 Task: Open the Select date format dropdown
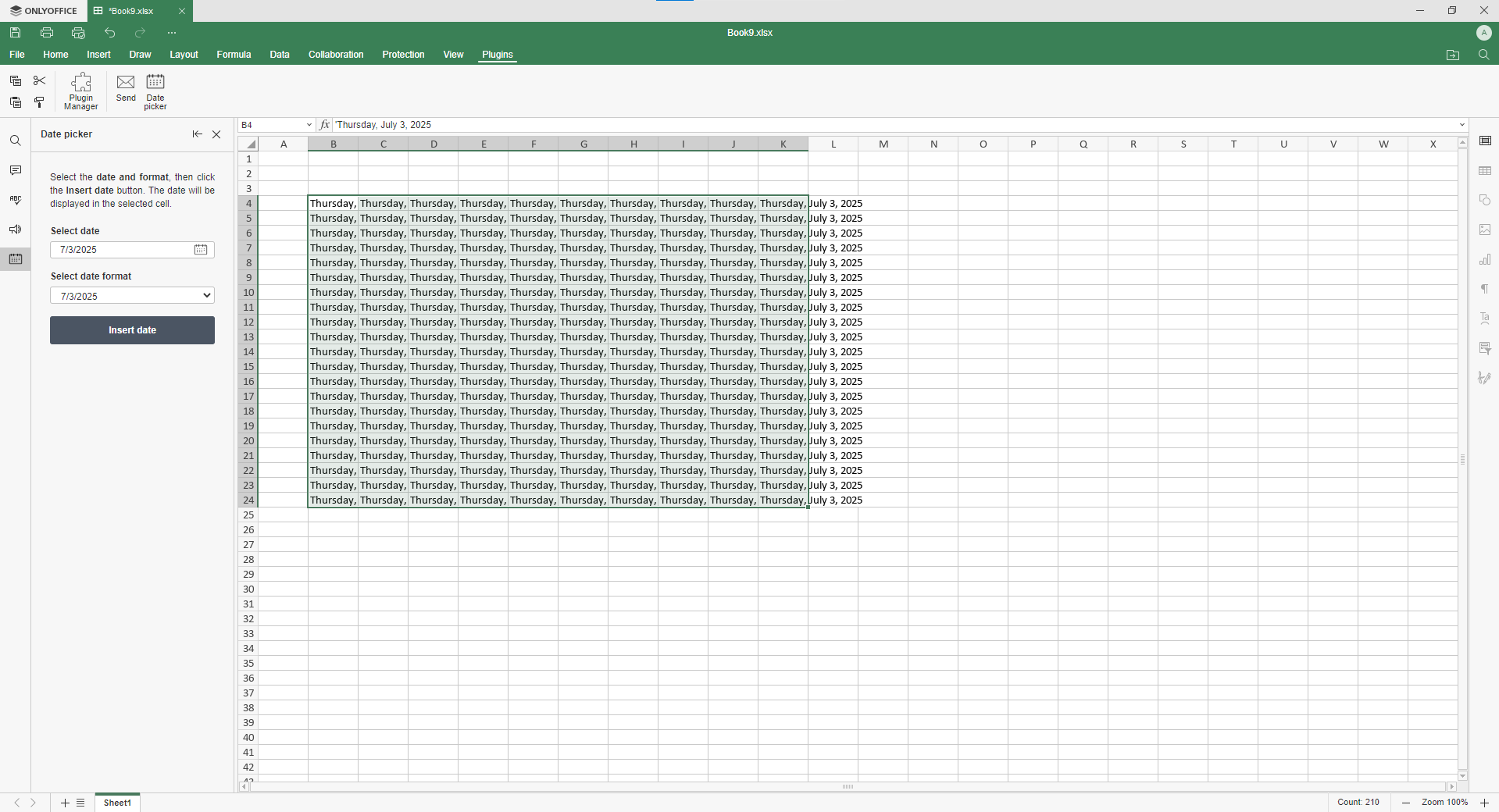(x=131, y=295)
